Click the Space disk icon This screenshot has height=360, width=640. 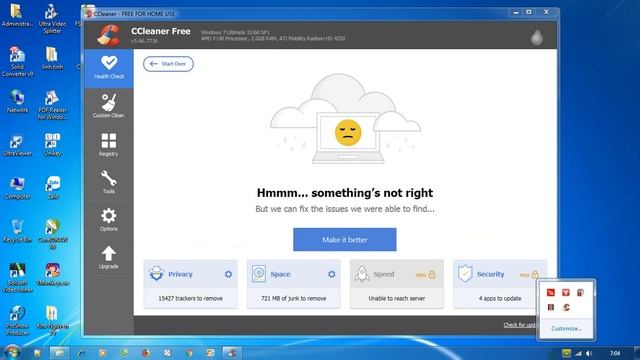click(x=259, y=273)
